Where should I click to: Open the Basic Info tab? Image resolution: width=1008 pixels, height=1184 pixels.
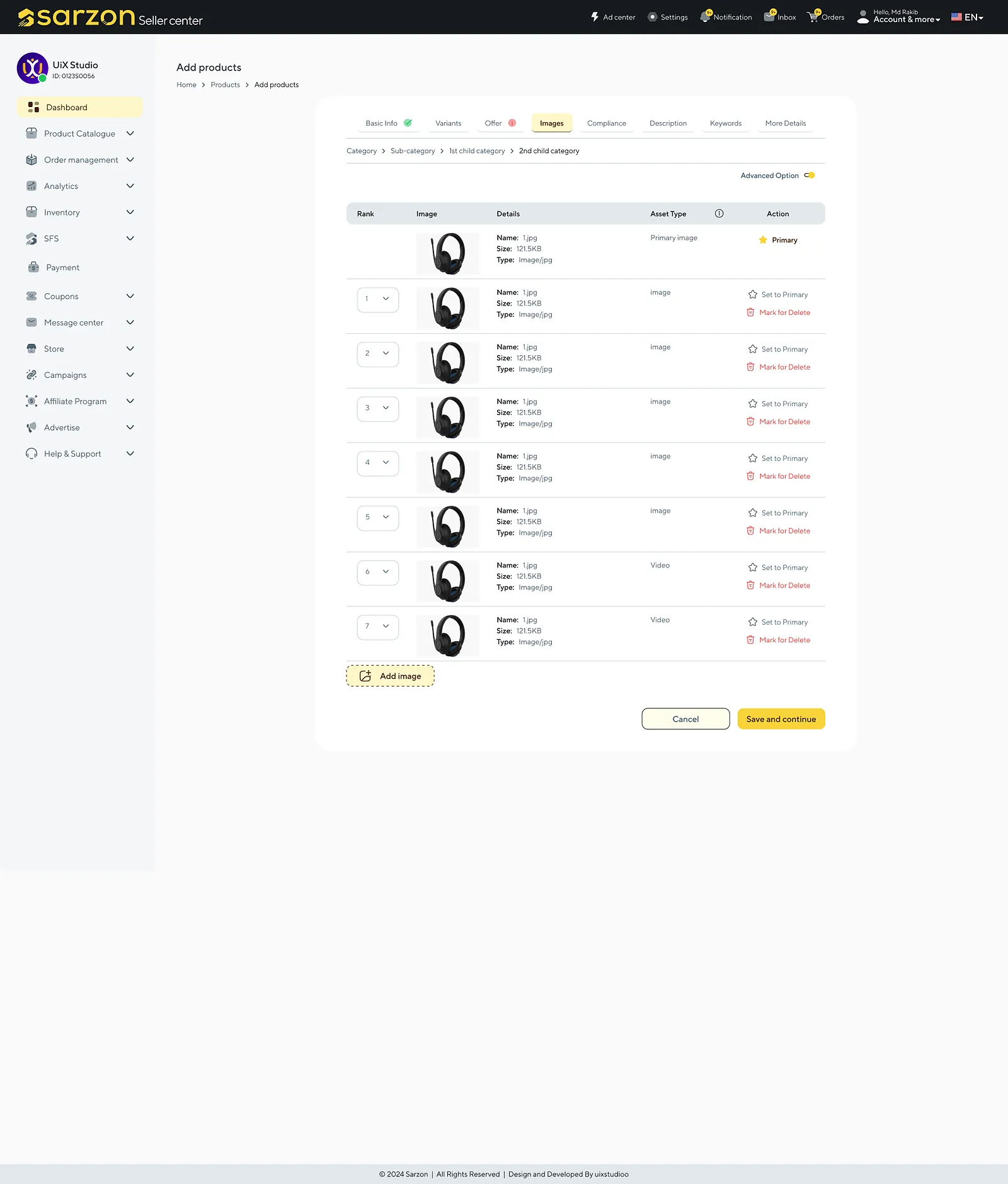pos(389,123)
